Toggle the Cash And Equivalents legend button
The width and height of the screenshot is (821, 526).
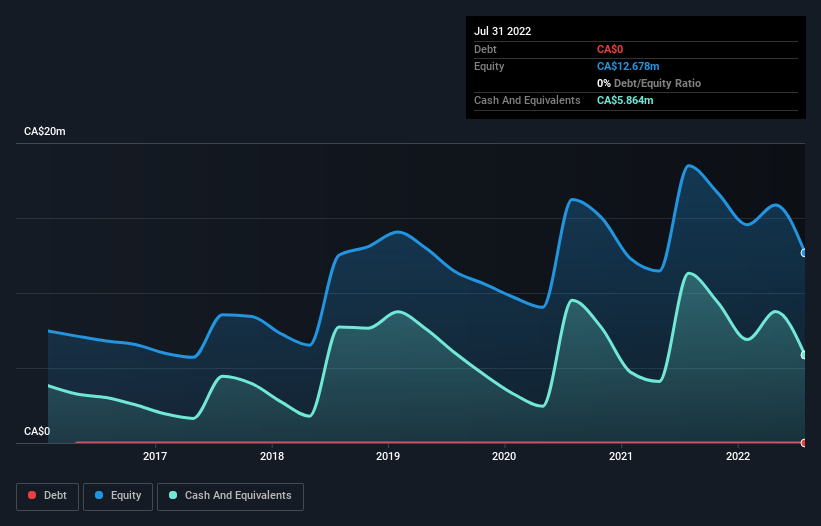[x=230, y=496]
